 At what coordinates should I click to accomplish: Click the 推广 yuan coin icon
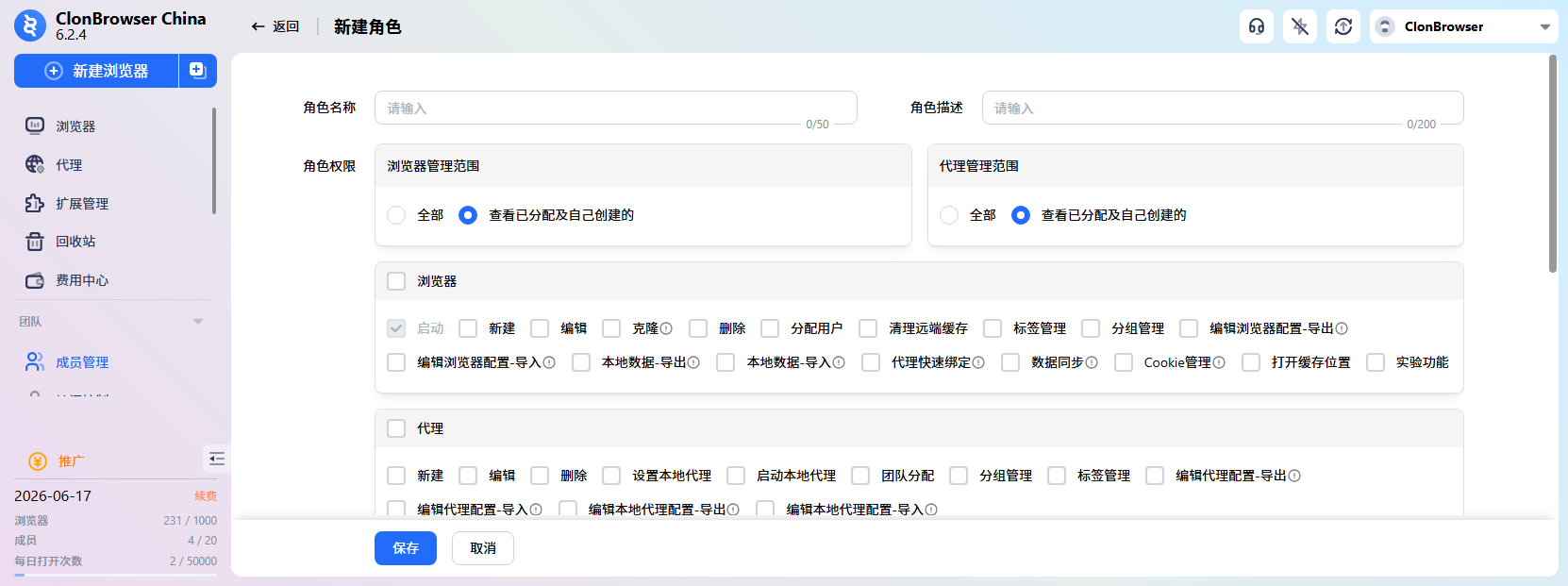(x=38, y=461)
